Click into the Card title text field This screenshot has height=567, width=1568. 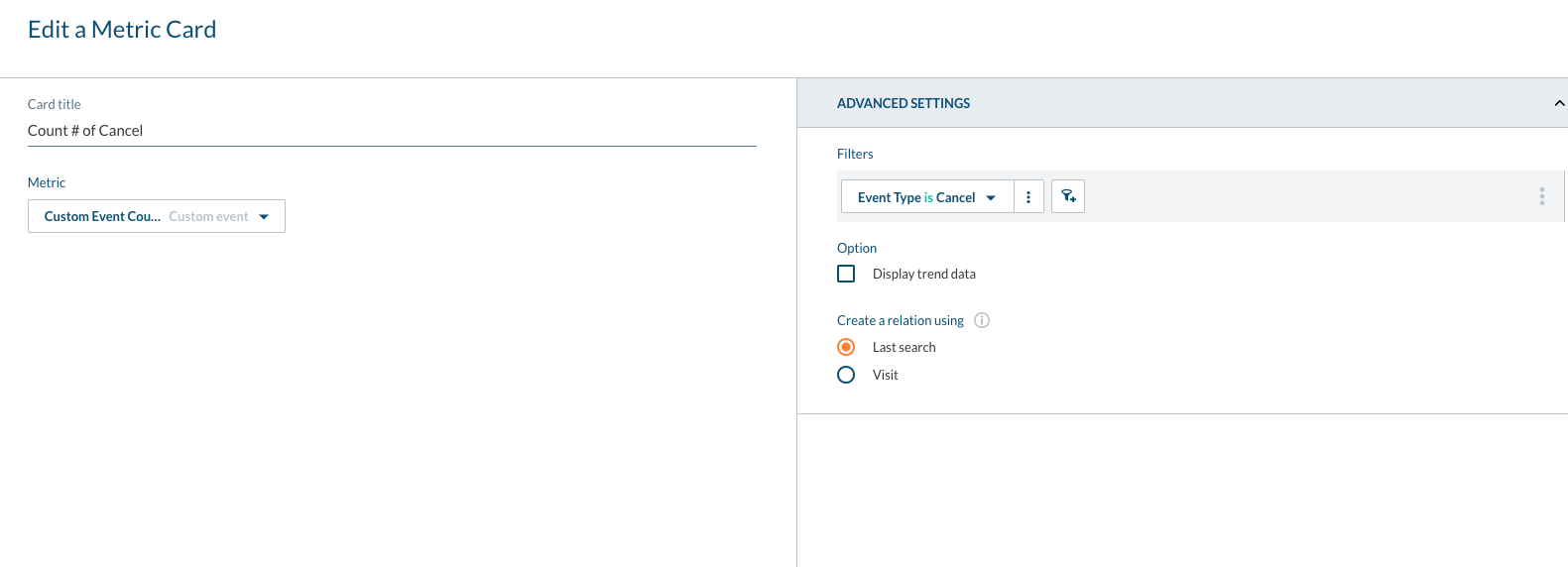392,131
